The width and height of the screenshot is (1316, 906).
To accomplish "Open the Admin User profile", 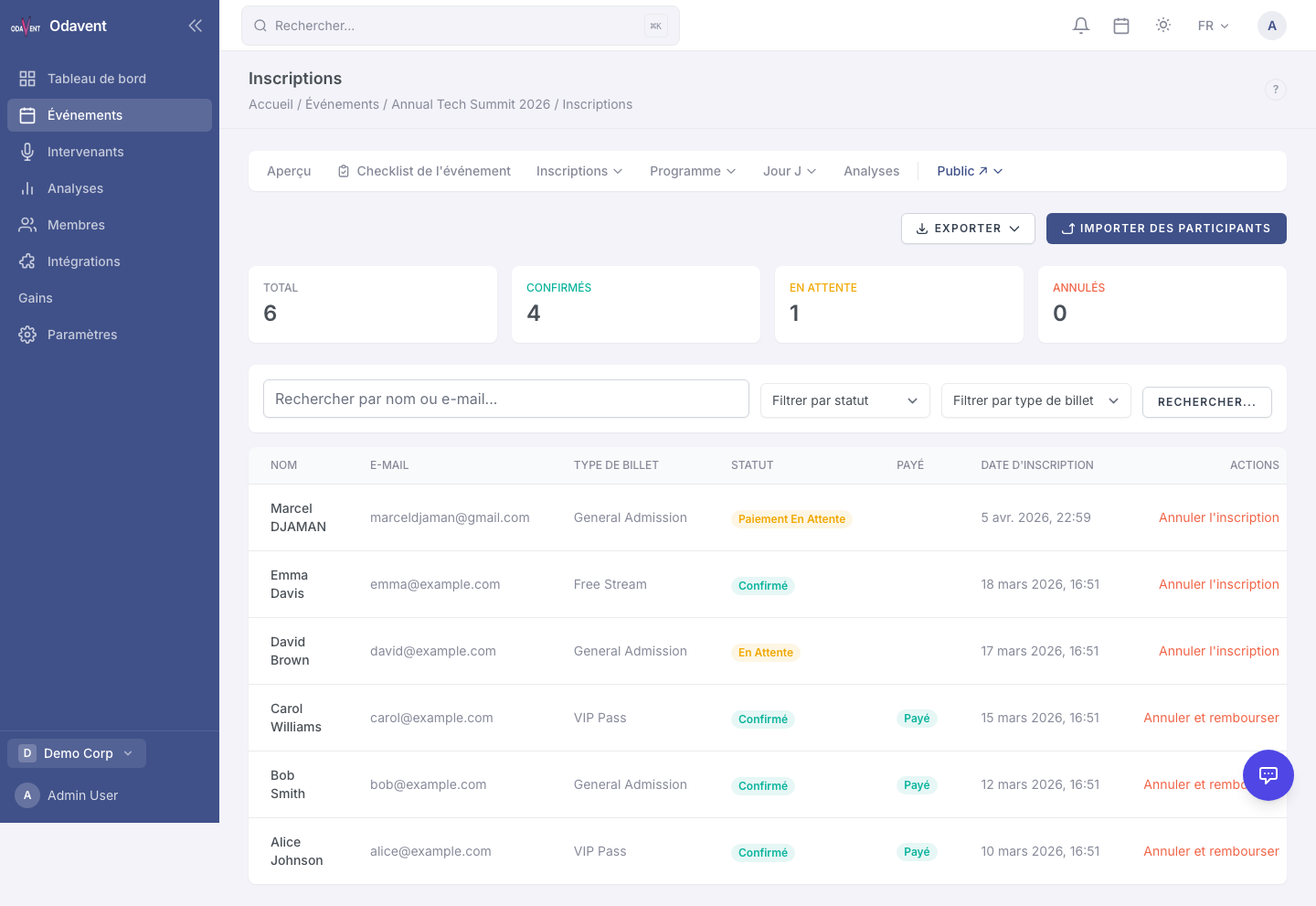I will click(68, 795).
